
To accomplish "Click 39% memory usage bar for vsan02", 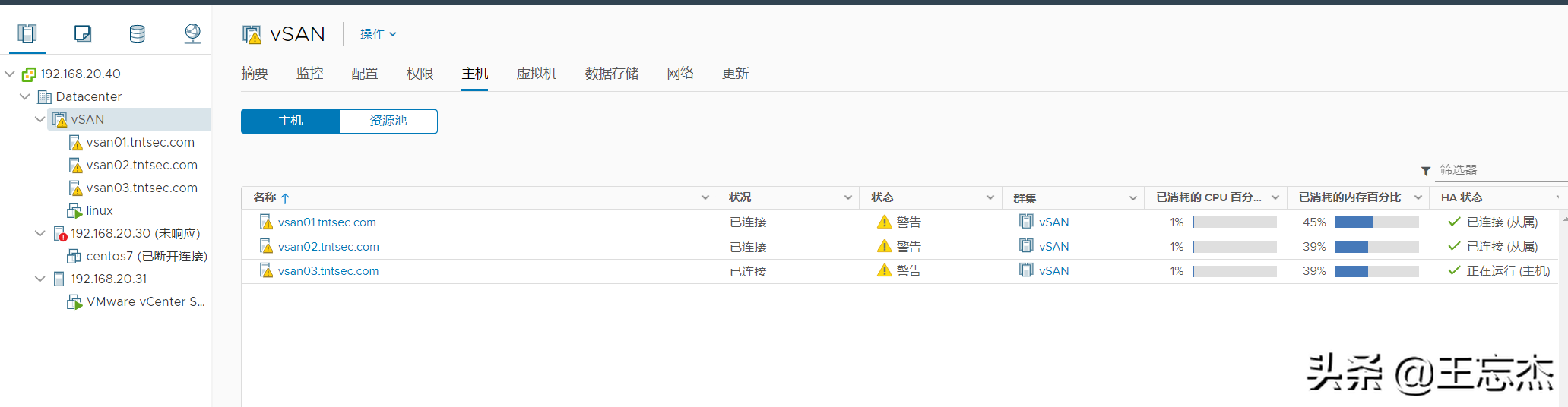I will [x=1376, y=247].
